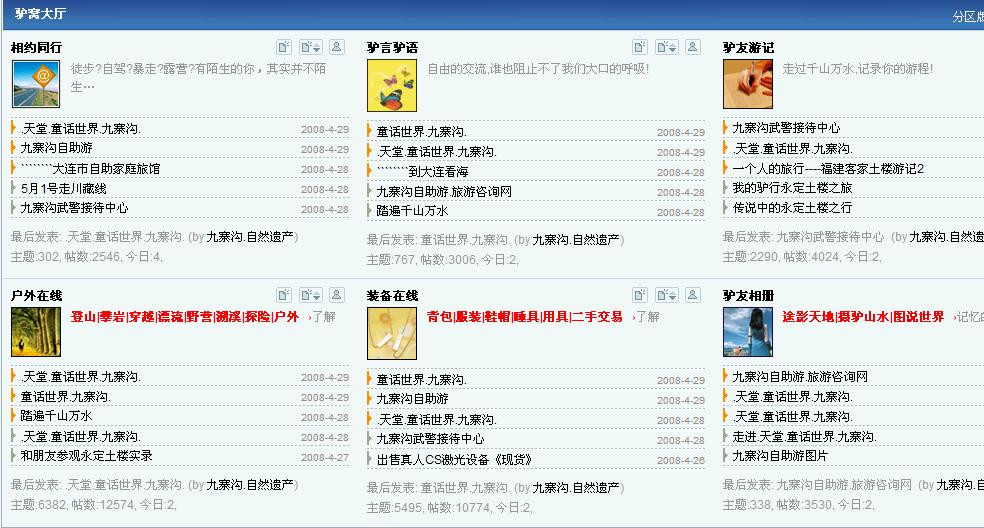The height and width of the screenshot is (528, 984).
Task: Open thread 走进.天堂.童话世界.九寨沟.
Action: [x=805, y=436]
